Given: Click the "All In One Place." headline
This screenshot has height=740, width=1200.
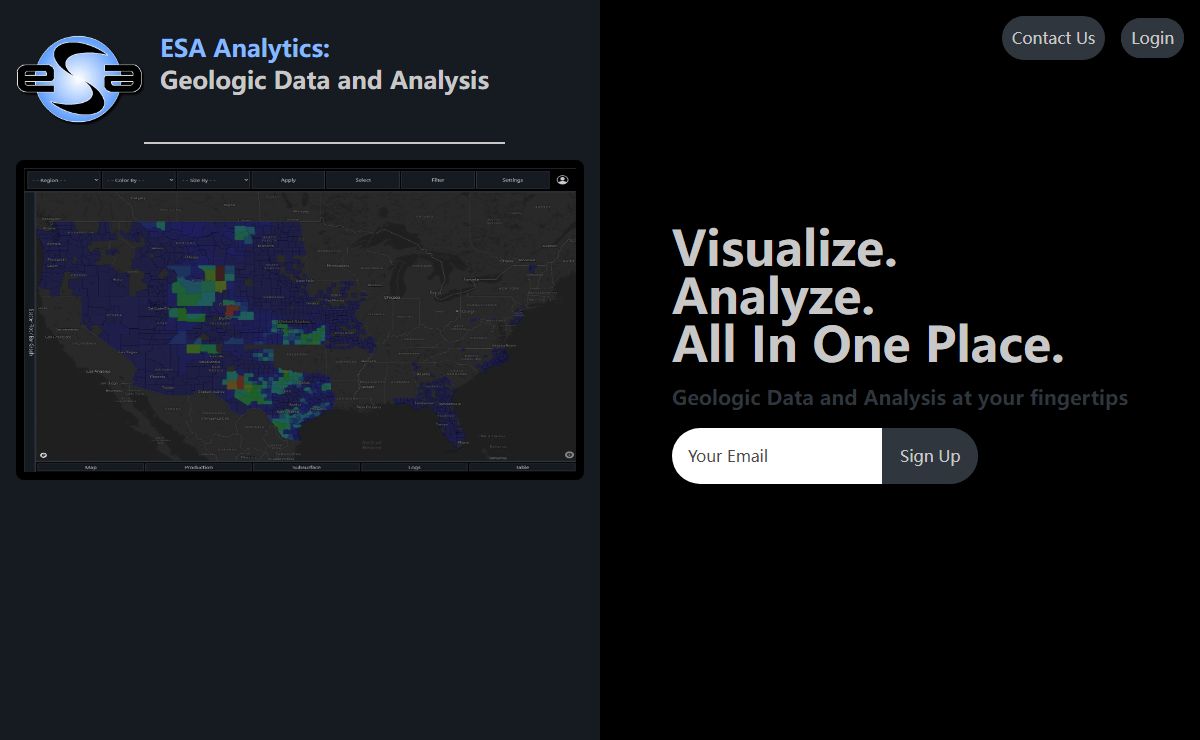Looking at the screenshot, I should (x=868, y=344).
